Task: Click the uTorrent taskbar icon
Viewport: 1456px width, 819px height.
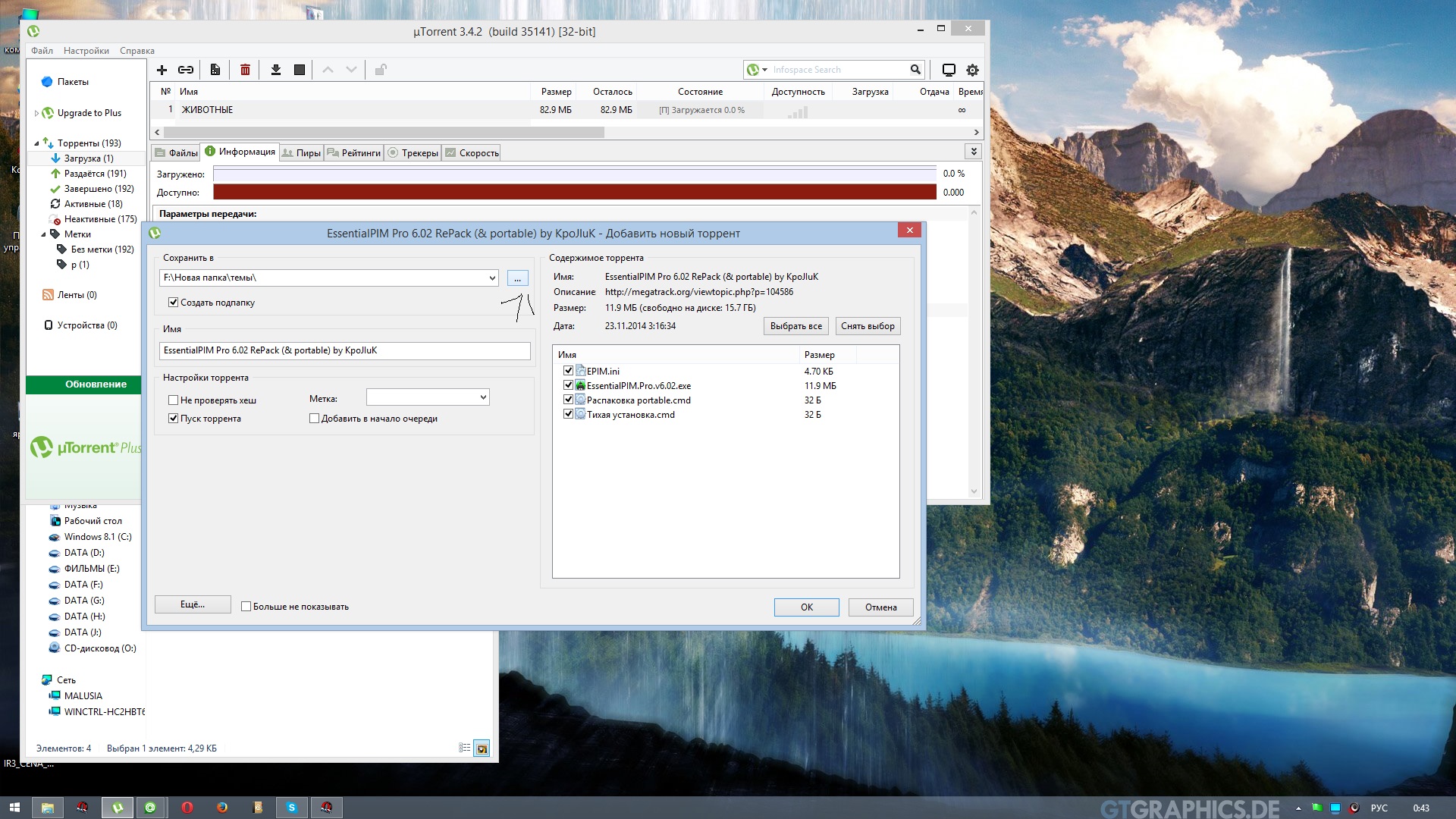Action: [x=118, y=808]
